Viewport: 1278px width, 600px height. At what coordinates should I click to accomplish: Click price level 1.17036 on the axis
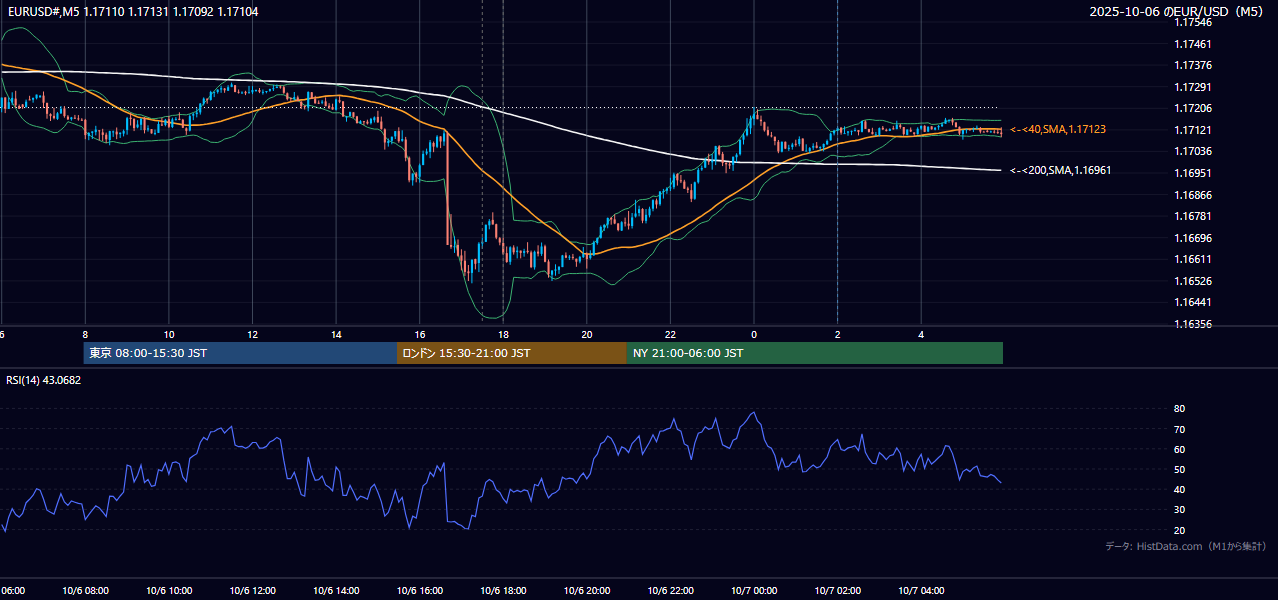pyautogui.click(x=1193, y=151)
